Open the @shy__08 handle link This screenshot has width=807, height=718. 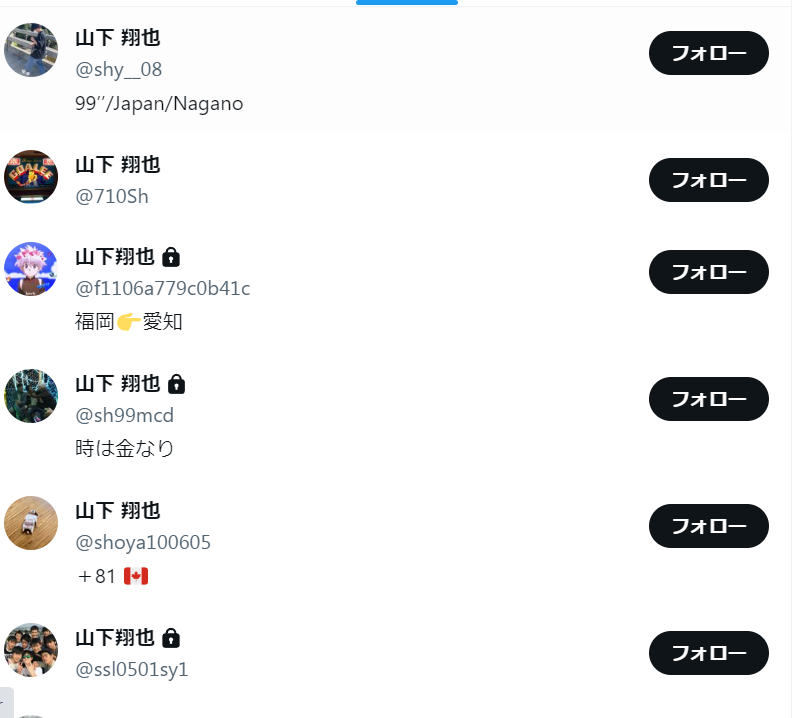pos(118,70)
